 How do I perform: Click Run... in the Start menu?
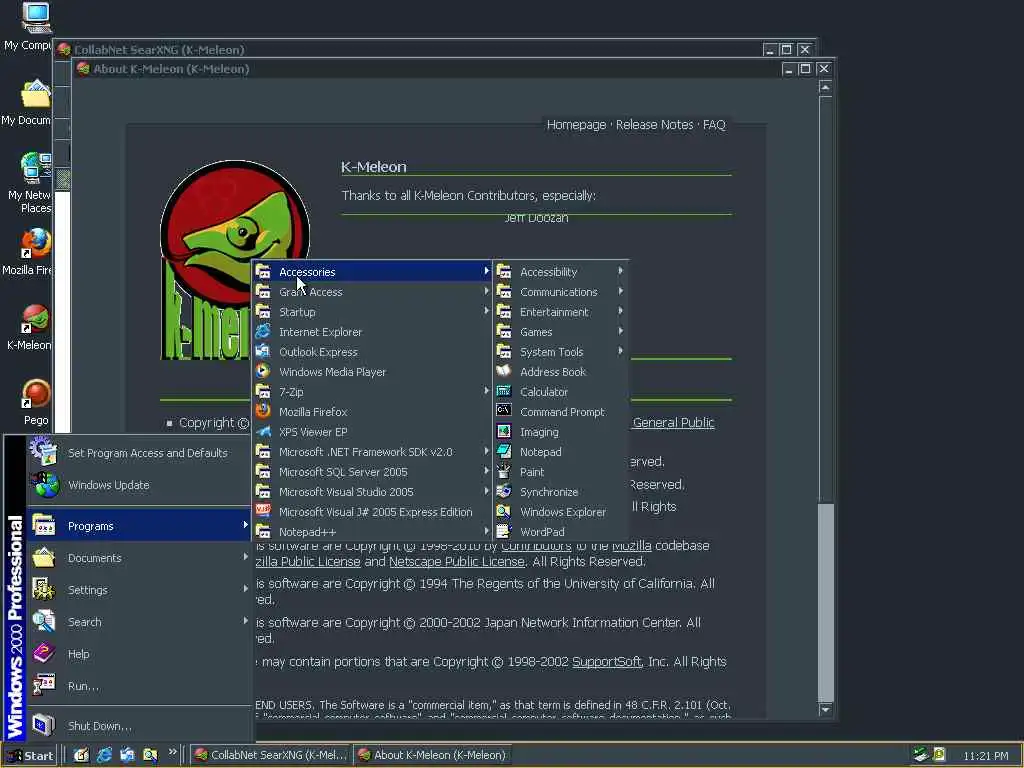click(139, 686)
